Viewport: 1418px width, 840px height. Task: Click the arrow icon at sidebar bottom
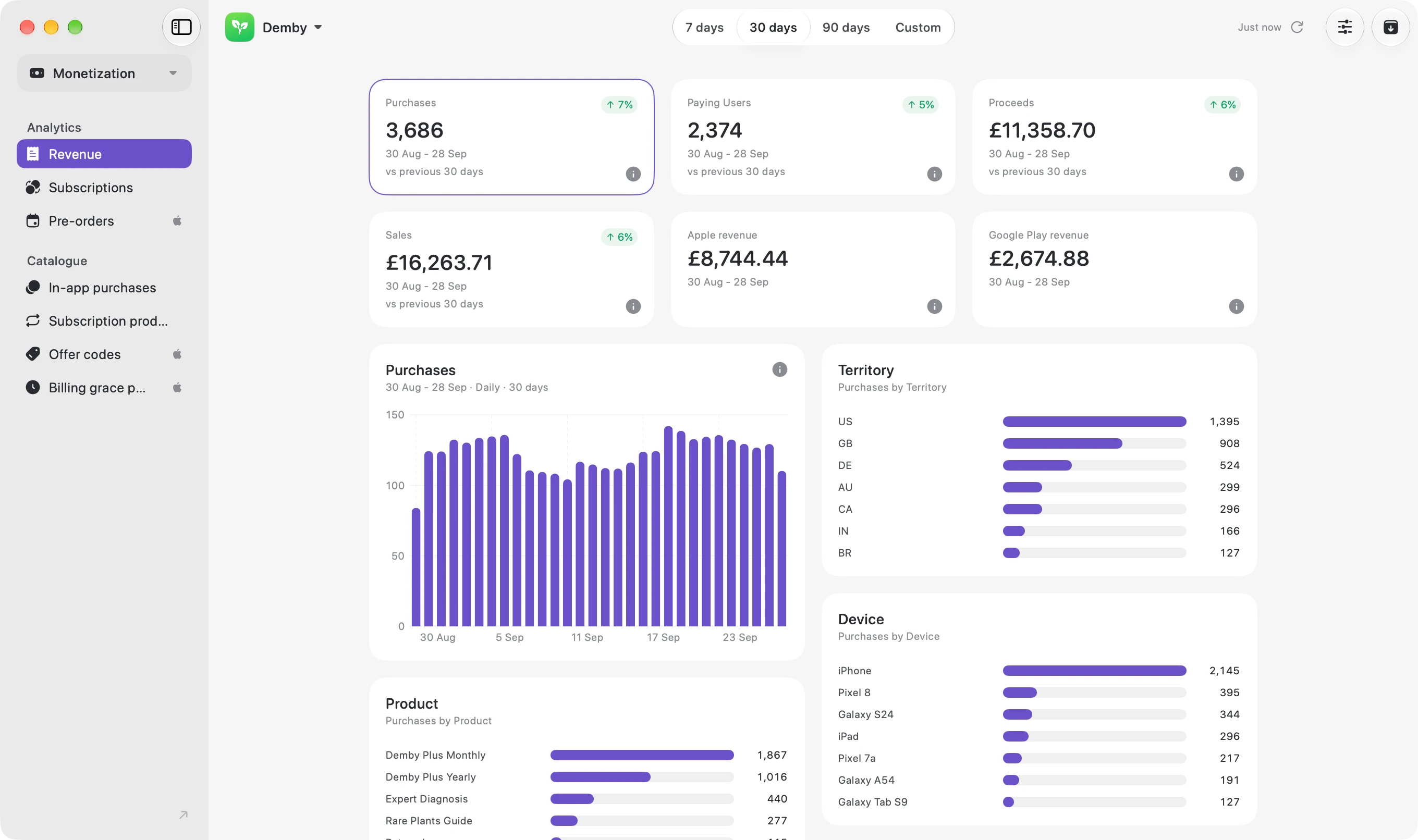pos(183,815)
